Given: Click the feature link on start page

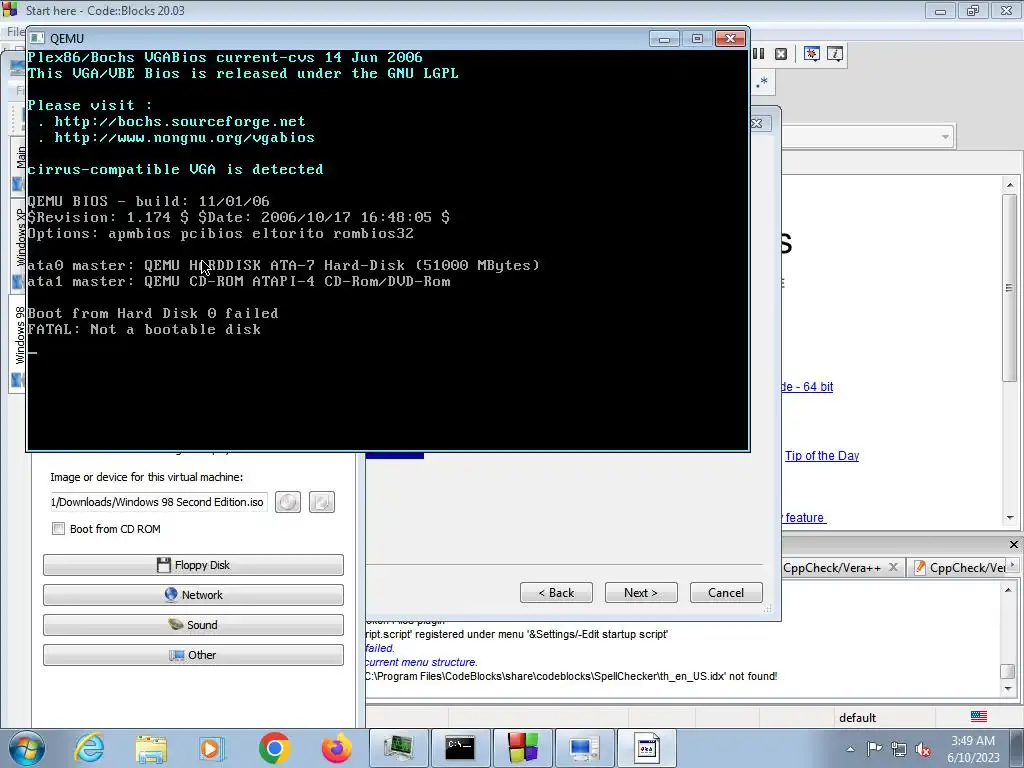Looking at the screenshot, I should 805,518.
